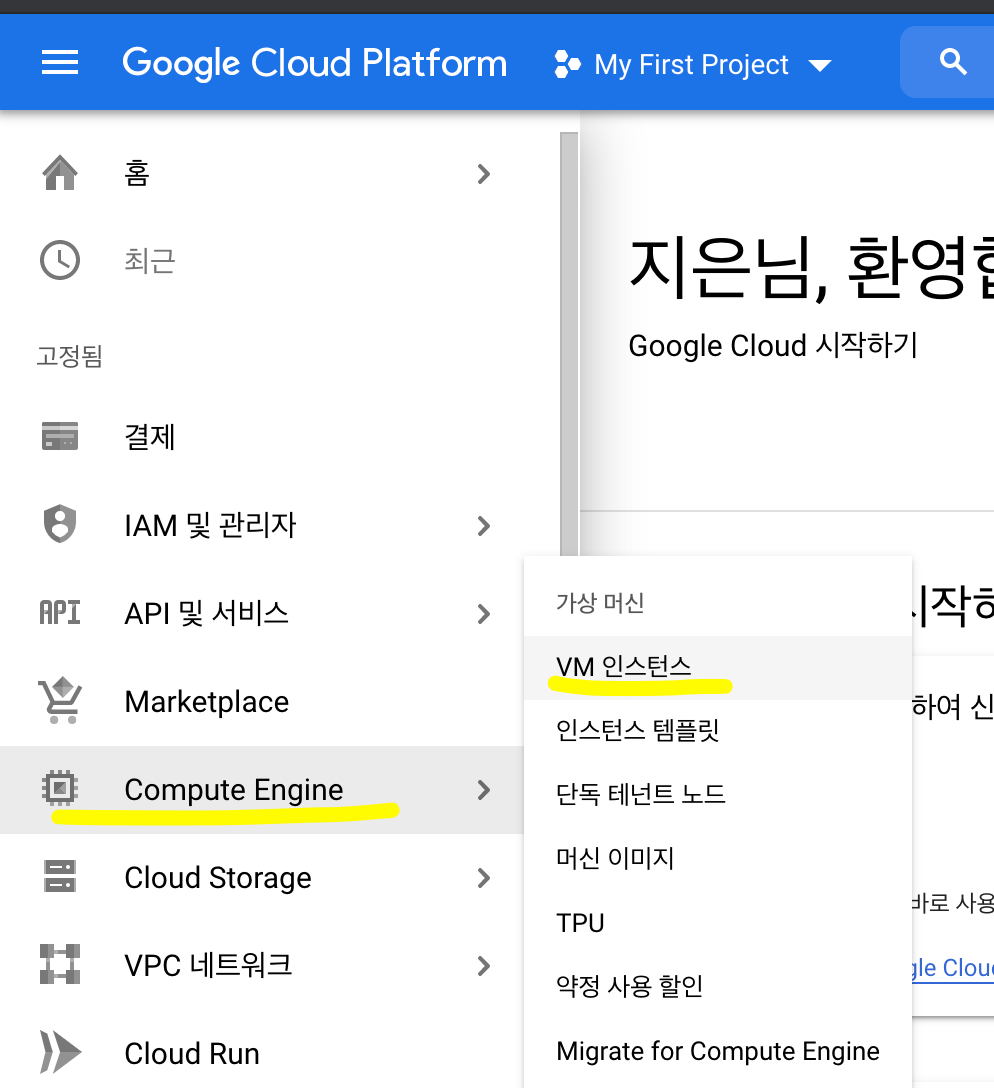The width and height of the screenshot is (994, 1088).
Task: Click the 가상 머신 section header
Action: pyautogui.click(x=600, y=603)
